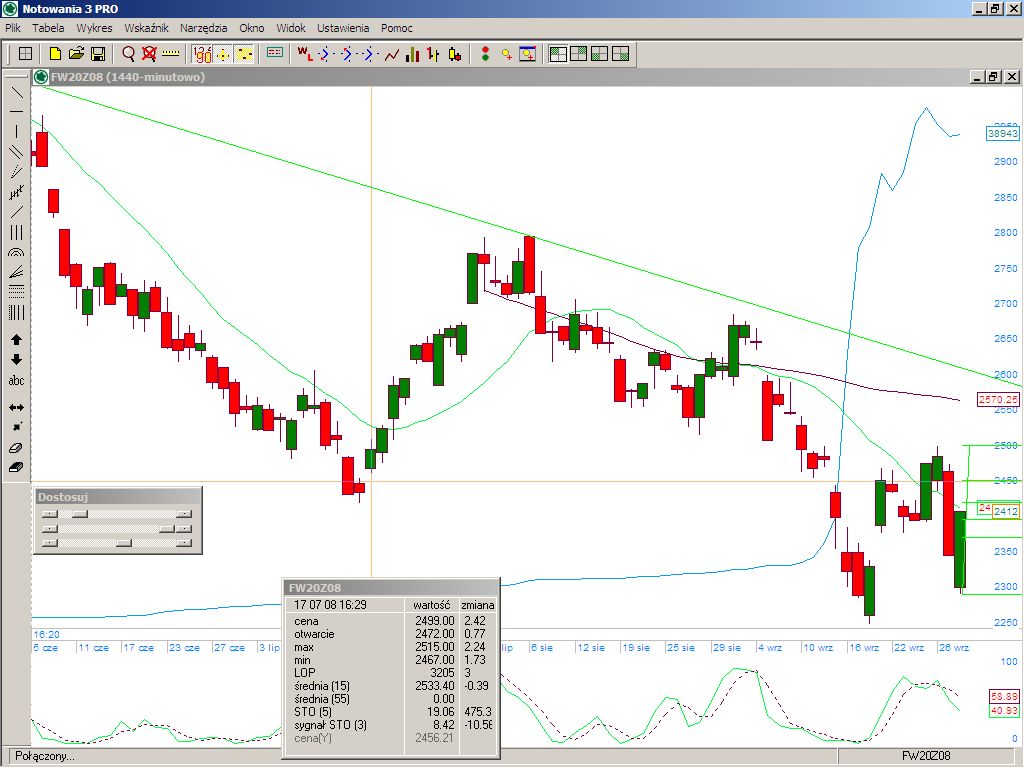
Task: Activate the magnifier zoom tool
Action: click(129, 54)
